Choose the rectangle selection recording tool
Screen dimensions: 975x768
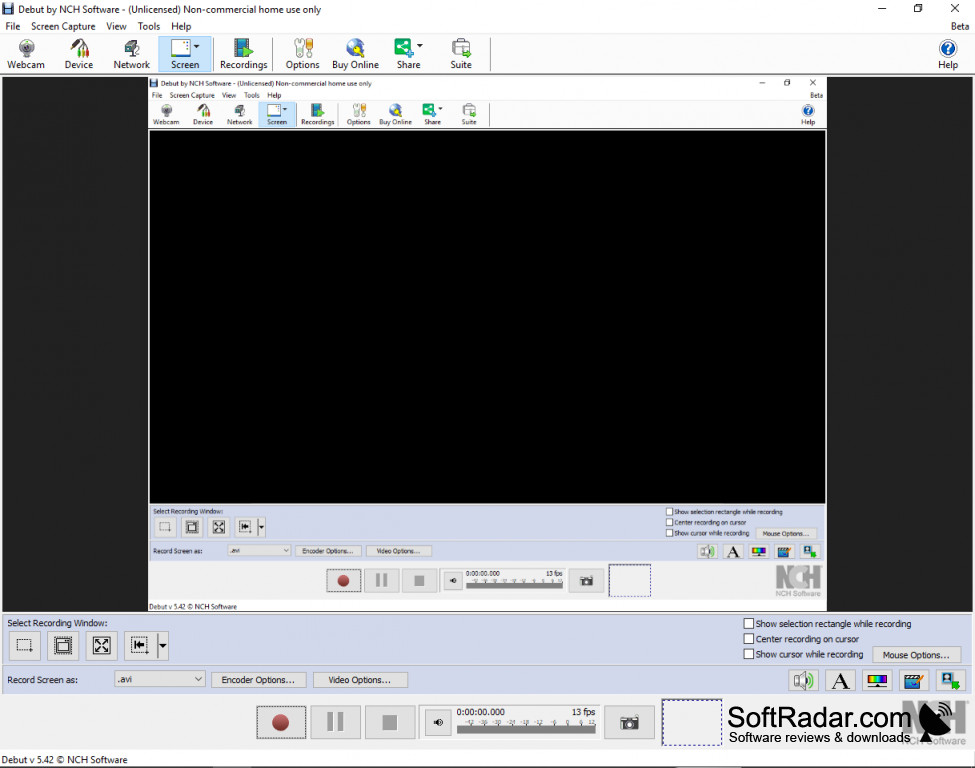[25, 645]
